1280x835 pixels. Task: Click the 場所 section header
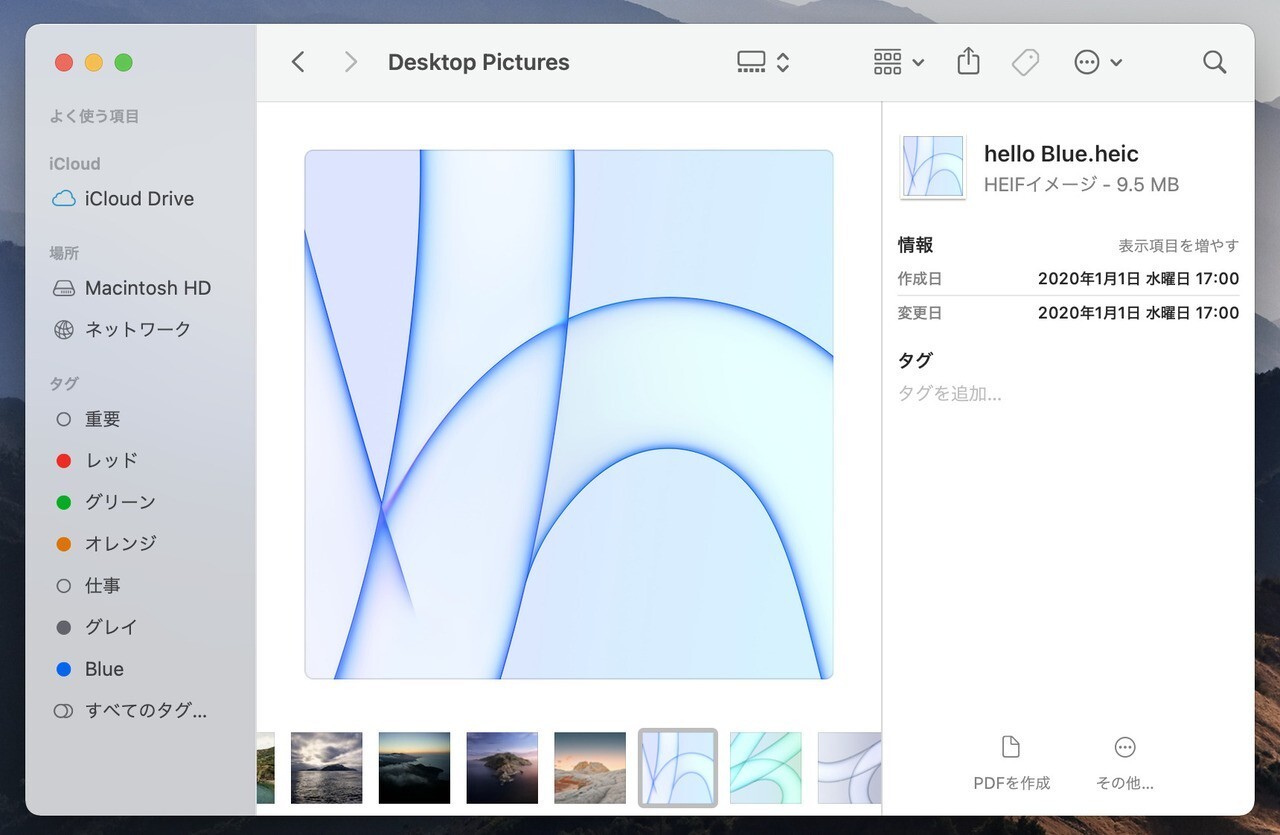click(x=64, y=254)
